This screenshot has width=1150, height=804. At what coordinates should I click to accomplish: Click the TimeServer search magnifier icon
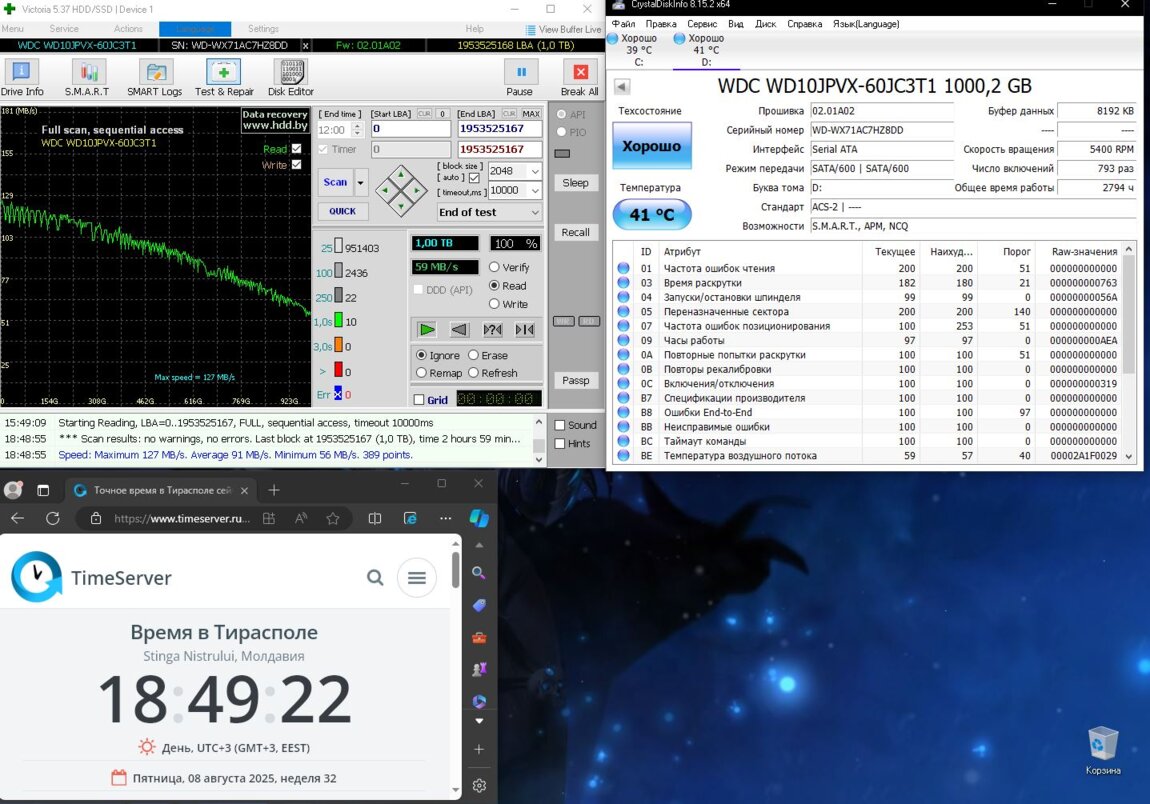pyautogui.click(x=375, y=577)
